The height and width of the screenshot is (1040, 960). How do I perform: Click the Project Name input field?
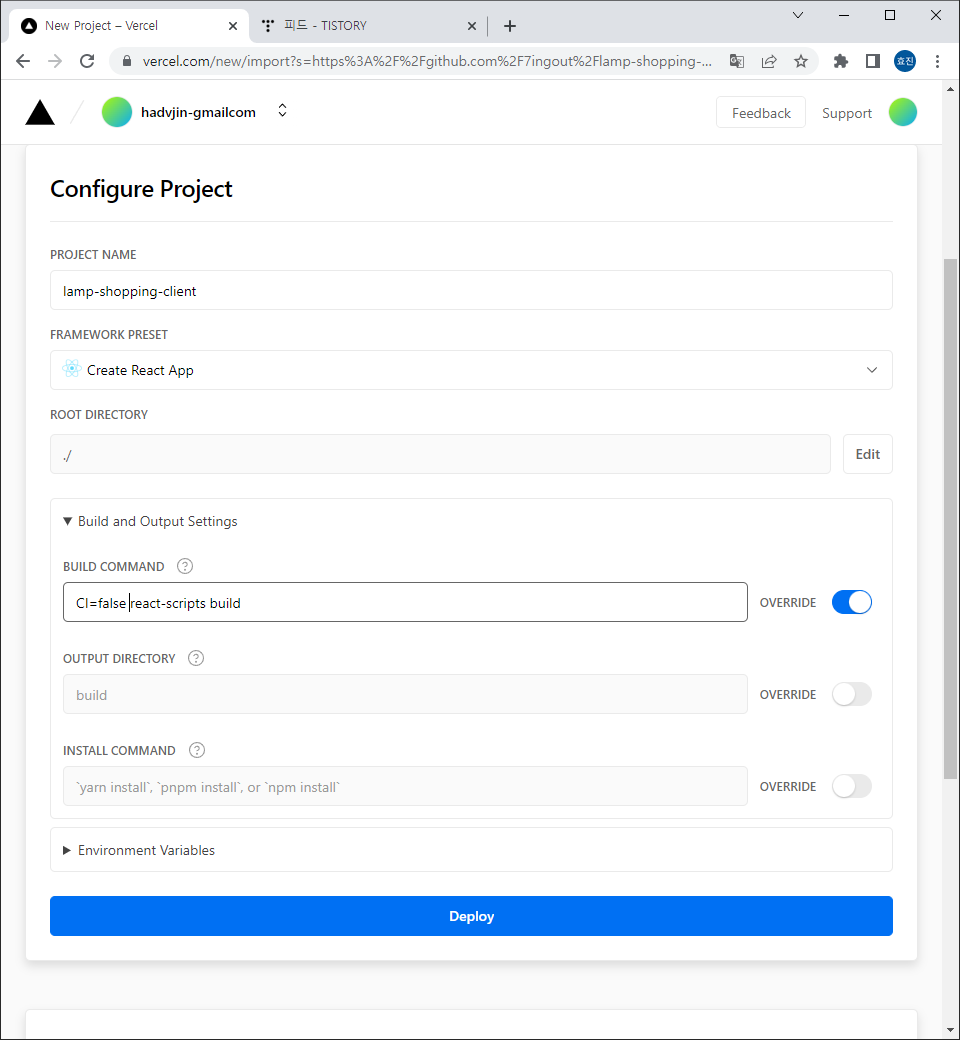coord(471,291)
